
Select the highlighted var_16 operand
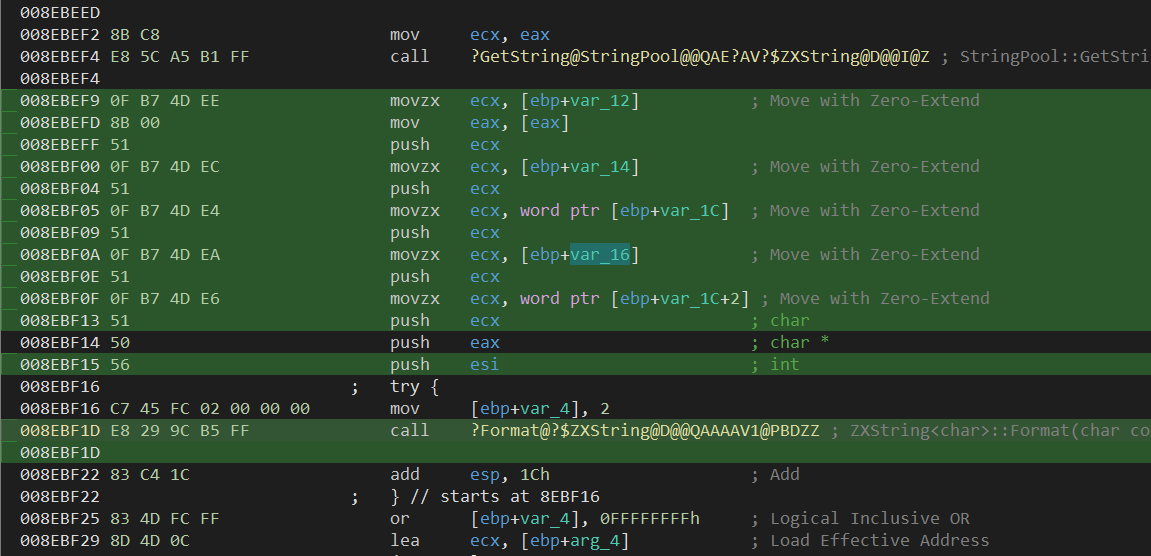[600, 254]
